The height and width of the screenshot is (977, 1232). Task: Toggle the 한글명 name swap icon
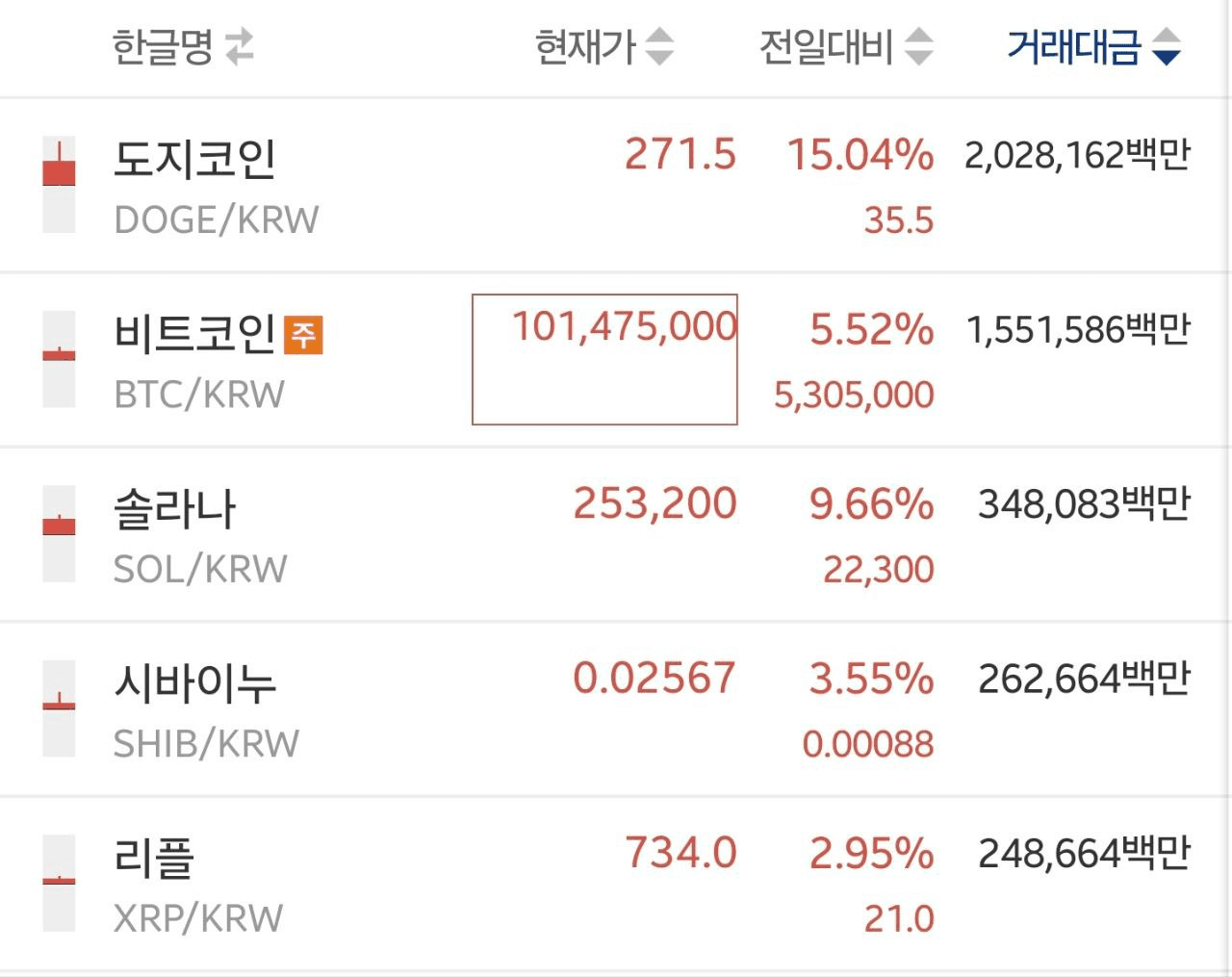240,46
